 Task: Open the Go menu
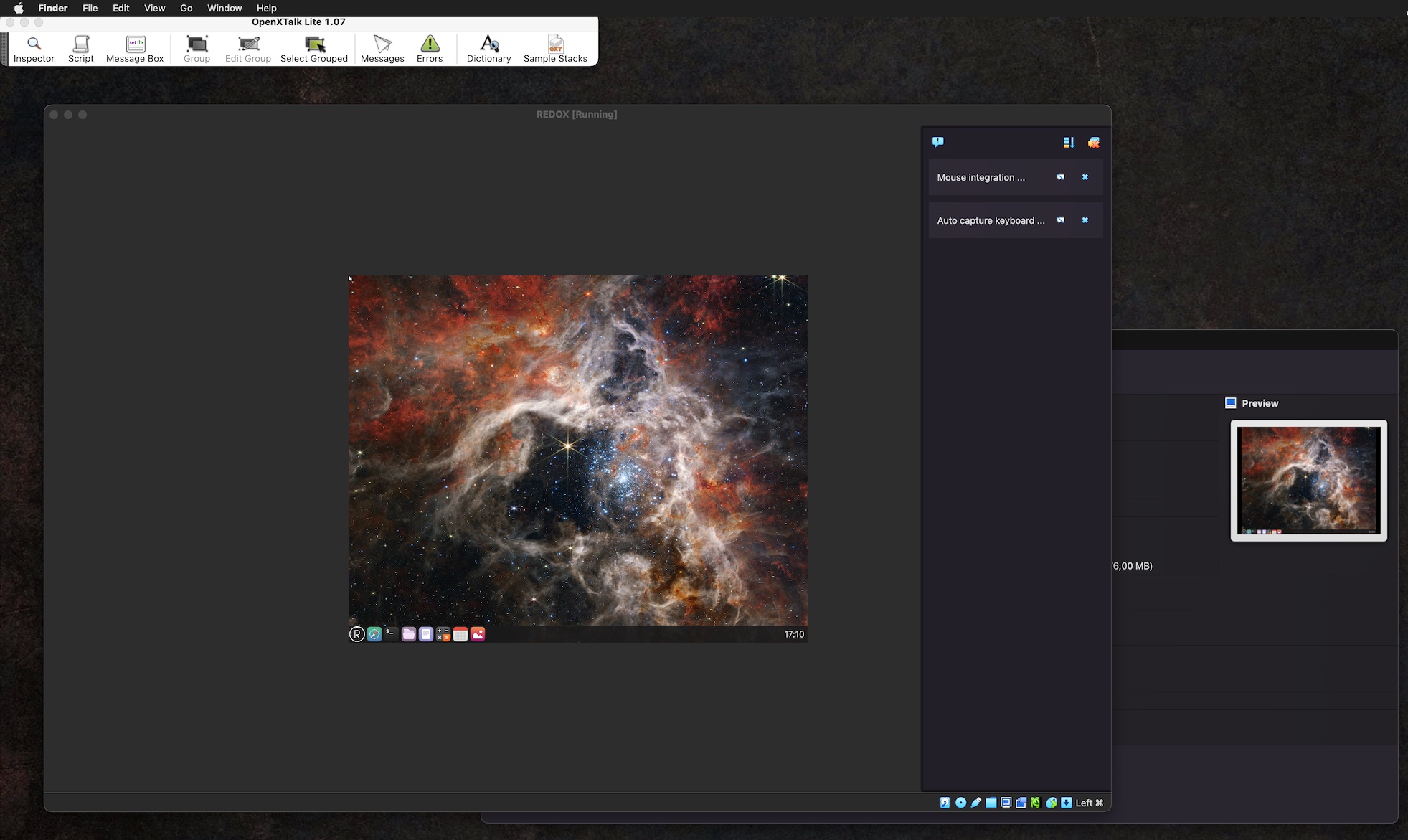[186, 8]
